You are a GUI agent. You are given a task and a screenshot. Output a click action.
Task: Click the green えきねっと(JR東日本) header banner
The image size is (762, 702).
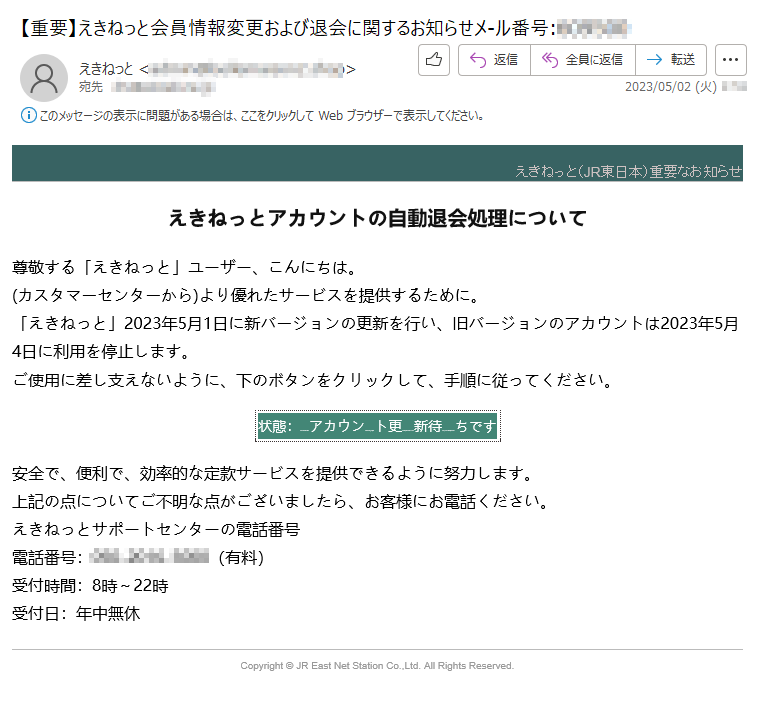click(x=377, y=163)
